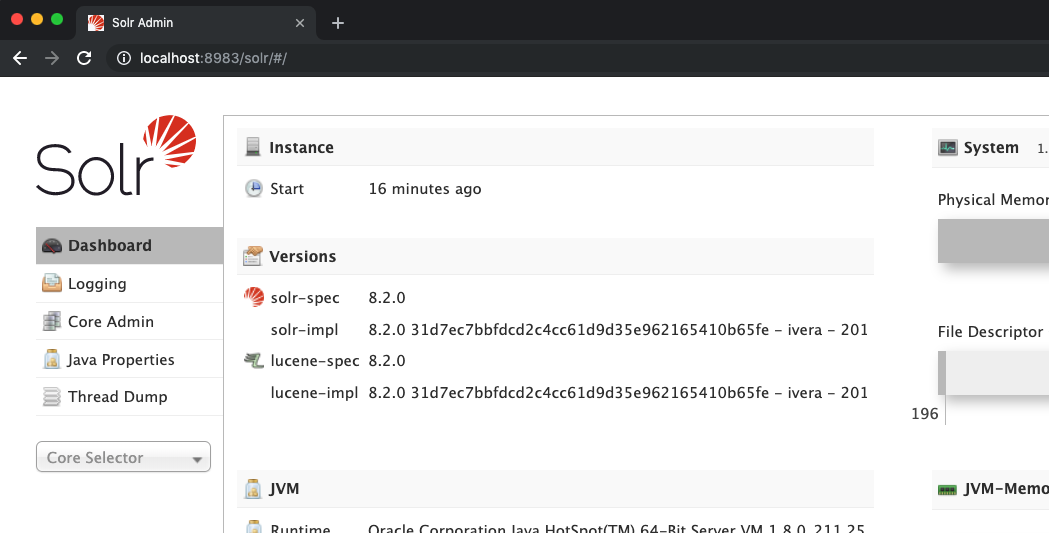Reload the page with browser refresh
The image size is (1049, 533).
(84, 58)
